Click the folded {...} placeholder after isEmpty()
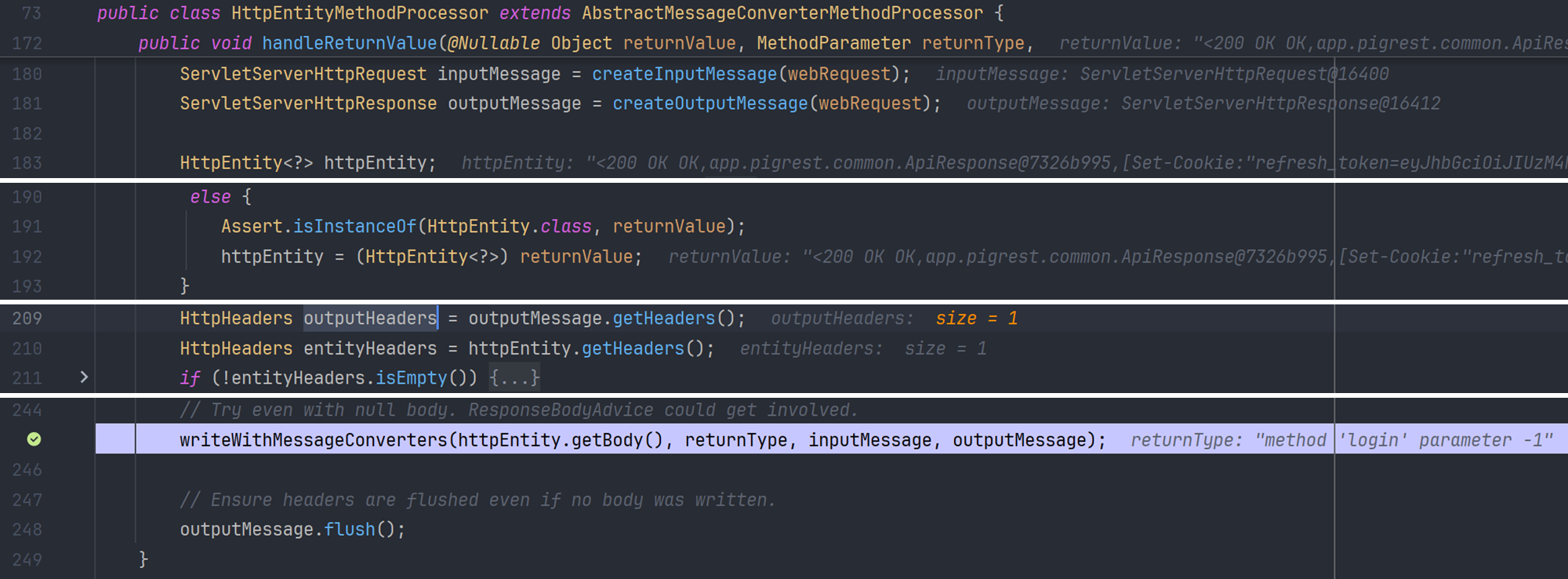 pyautogui.click(x=514, y=378)
